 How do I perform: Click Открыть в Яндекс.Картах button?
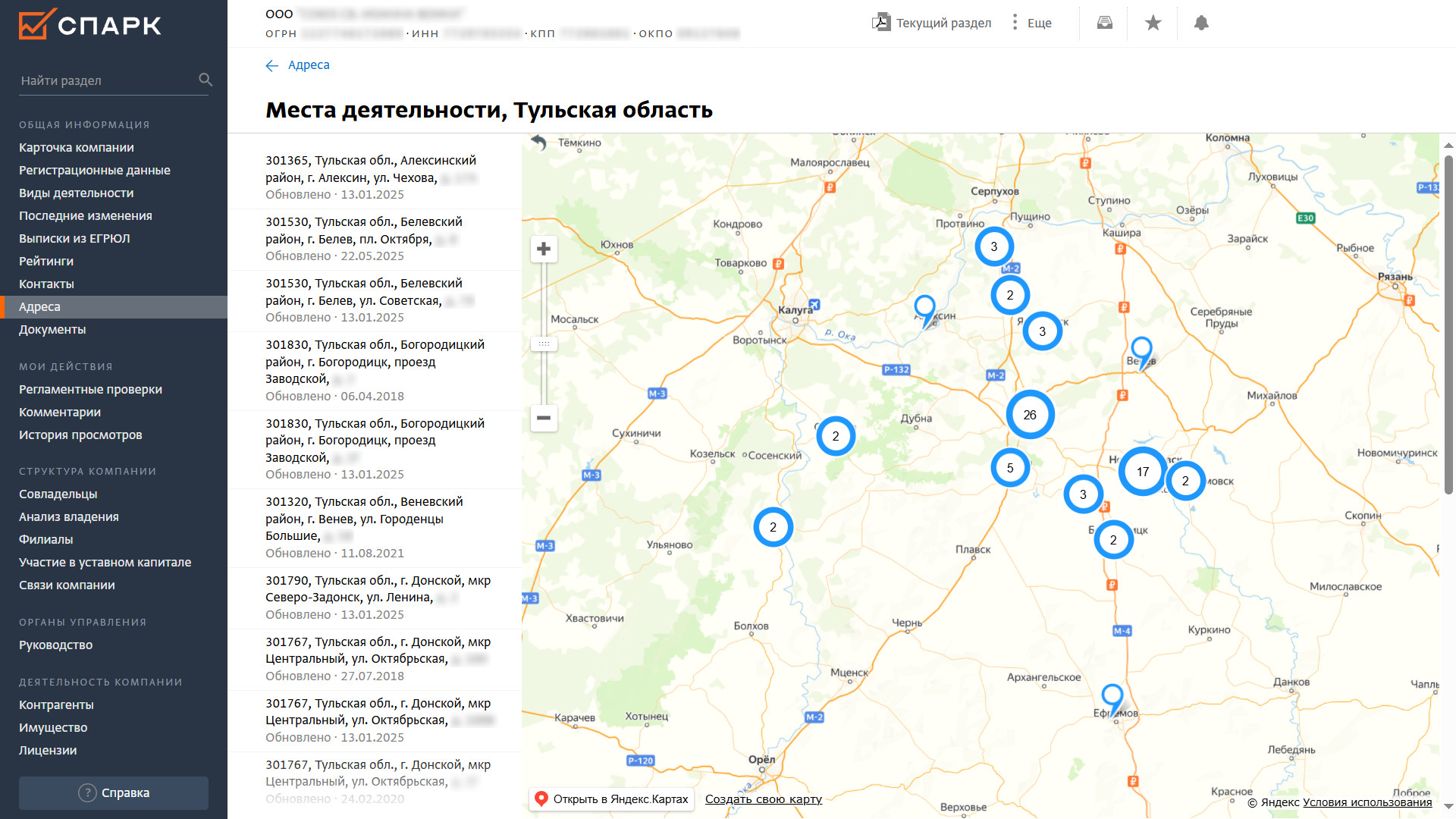[x=612, y=799]
